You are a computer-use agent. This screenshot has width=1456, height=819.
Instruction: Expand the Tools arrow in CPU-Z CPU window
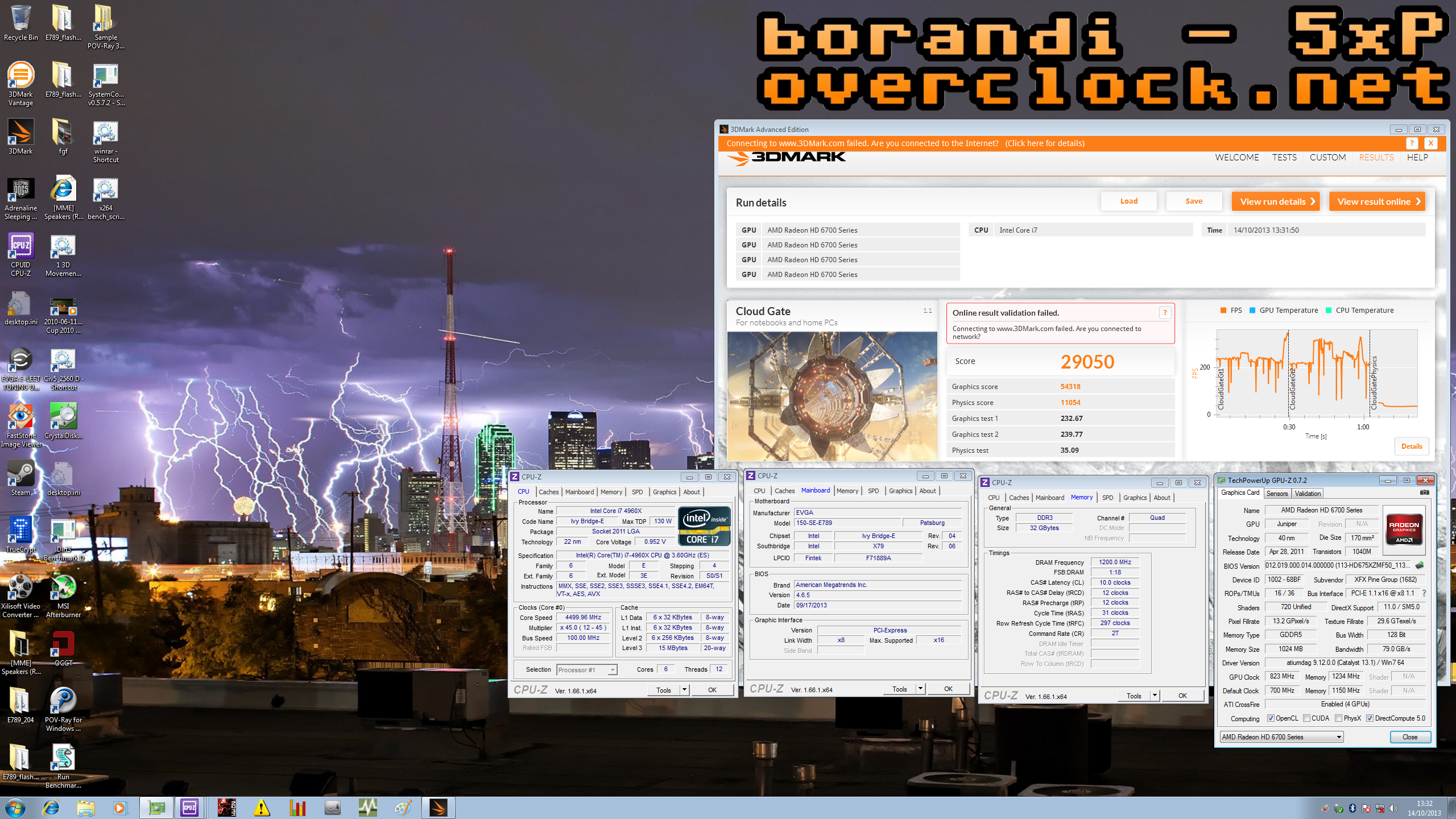pos(684,690)
